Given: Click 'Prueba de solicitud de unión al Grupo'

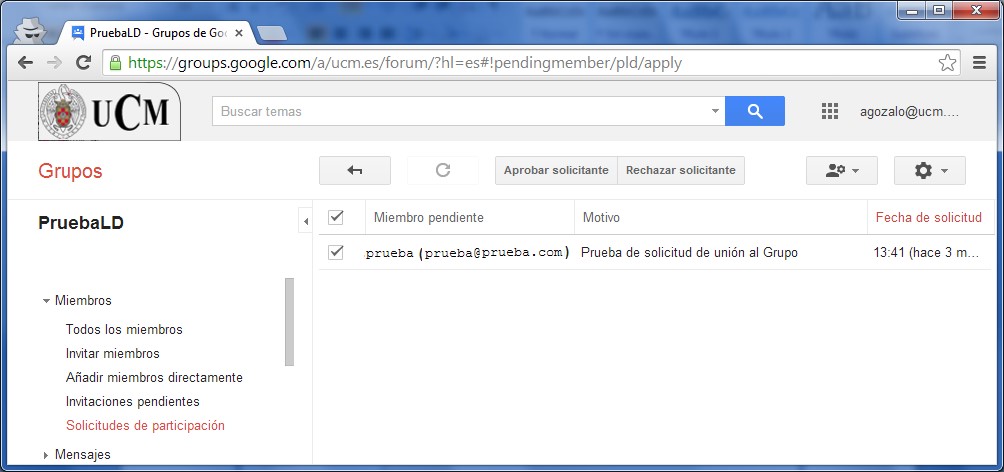Looking at the screenshot, I should click(690, 252).
